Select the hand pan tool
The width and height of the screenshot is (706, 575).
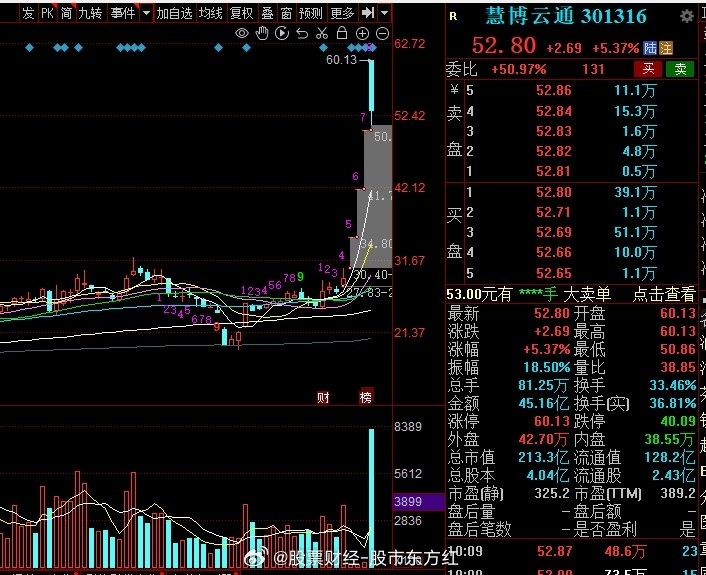(x=262, y=33)
